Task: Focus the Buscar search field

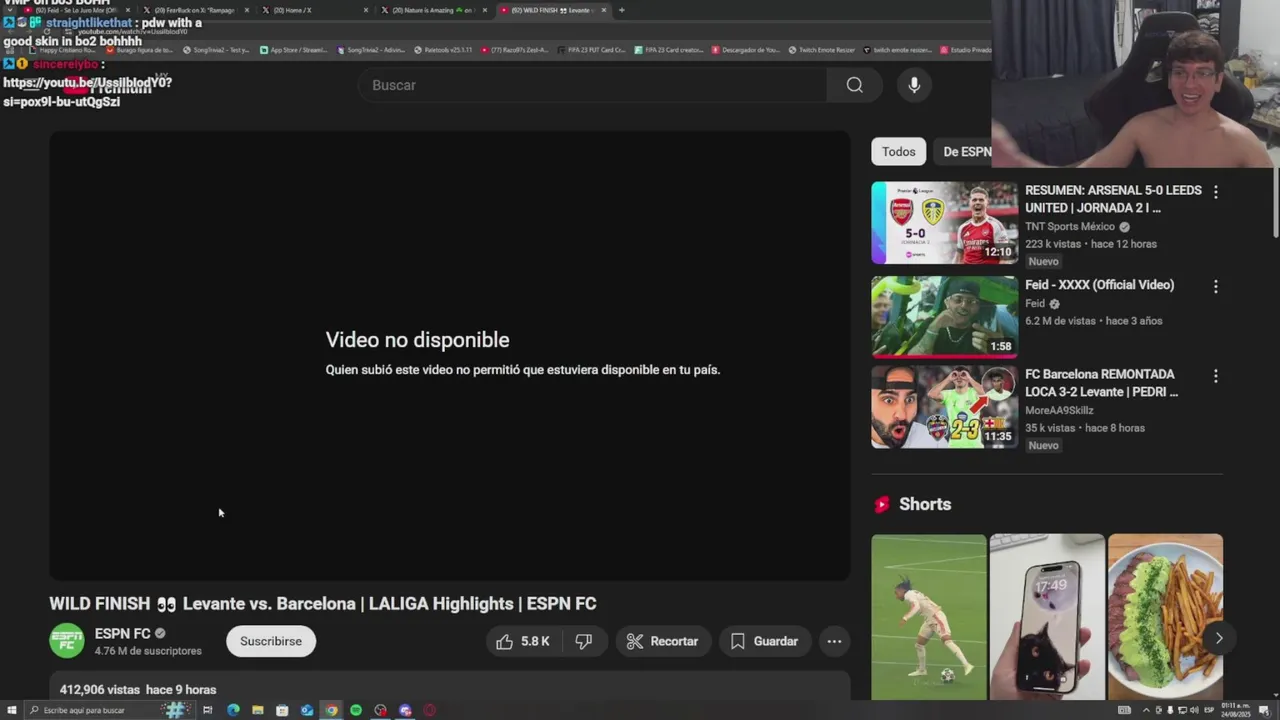Action: coord(593,85)
